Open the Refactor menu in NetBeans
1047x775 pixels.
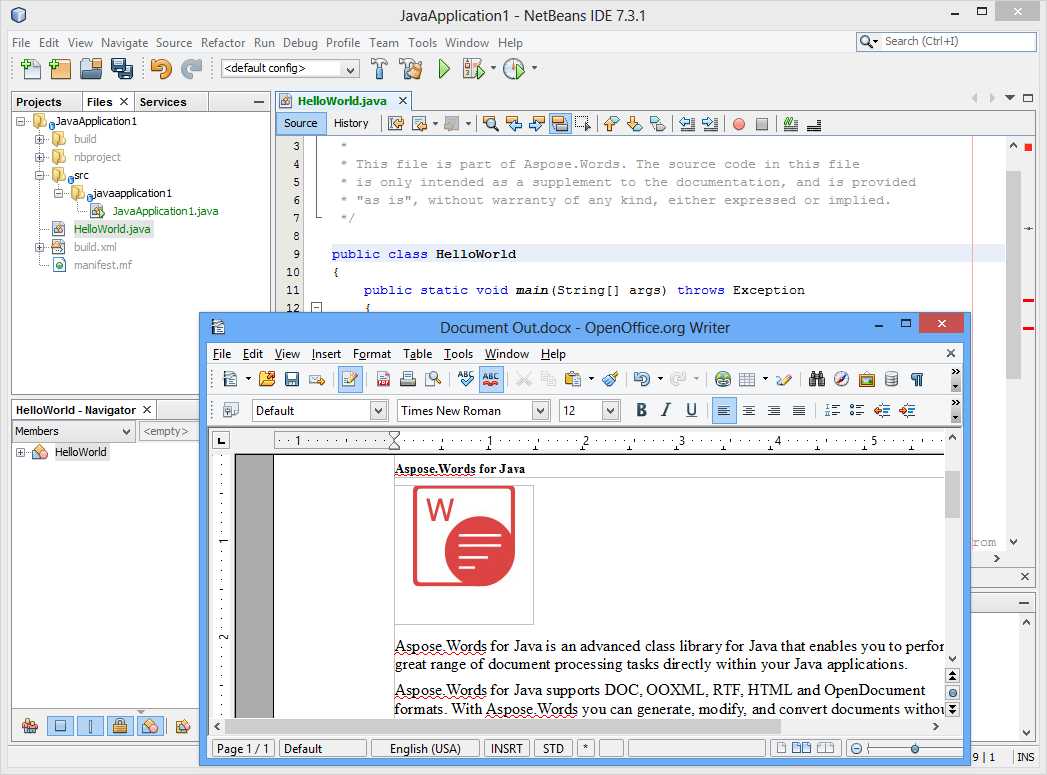click(x=222, y=43)
